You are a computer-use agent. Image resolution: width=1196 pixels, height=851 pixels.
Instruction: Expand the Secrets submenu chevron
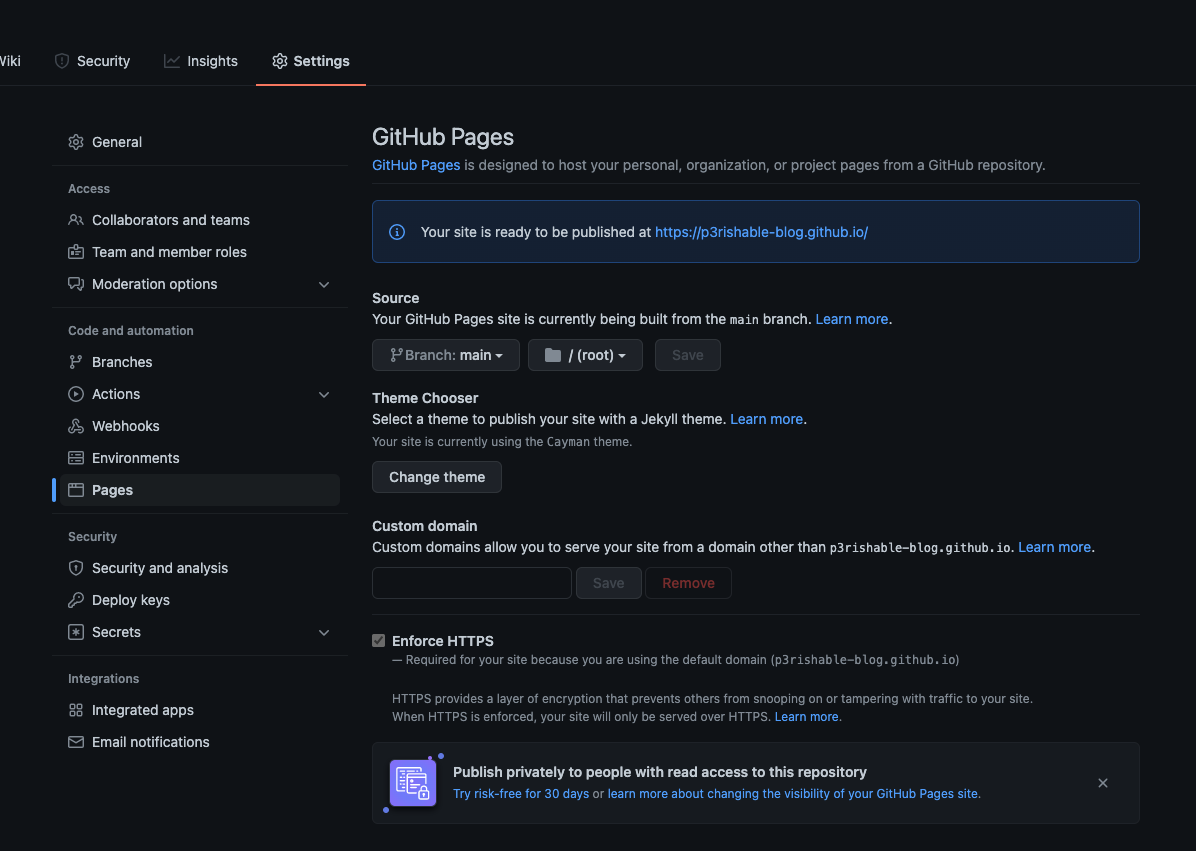(x=324, y=632)
